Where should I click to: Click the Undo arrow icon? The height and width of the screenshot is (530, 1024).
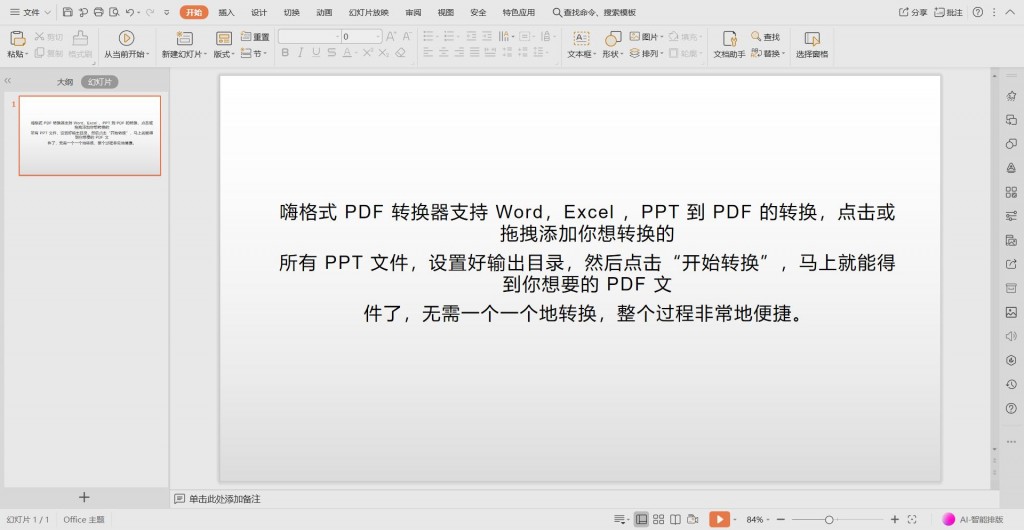click(x=130, y=12)
